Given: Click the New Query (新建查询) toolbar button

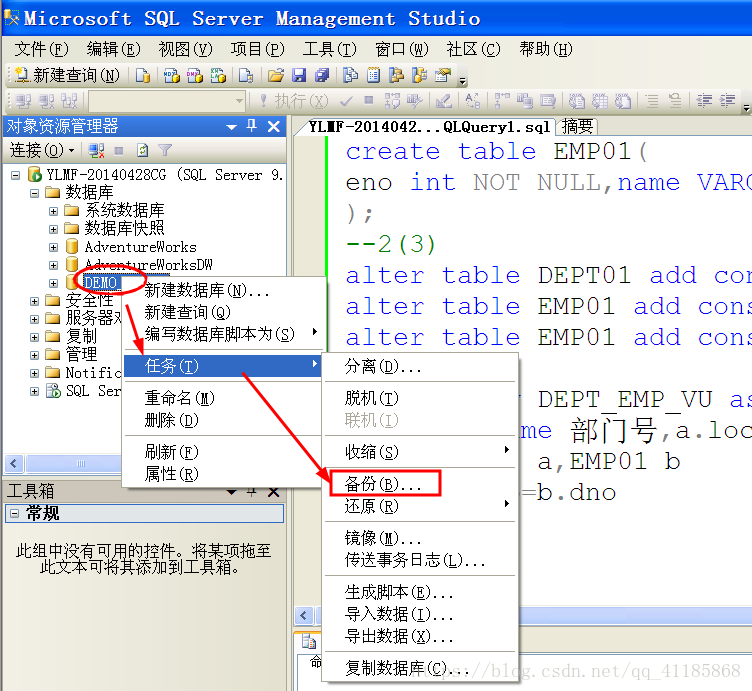Looking at the screenshot, I should coord(67,75).
